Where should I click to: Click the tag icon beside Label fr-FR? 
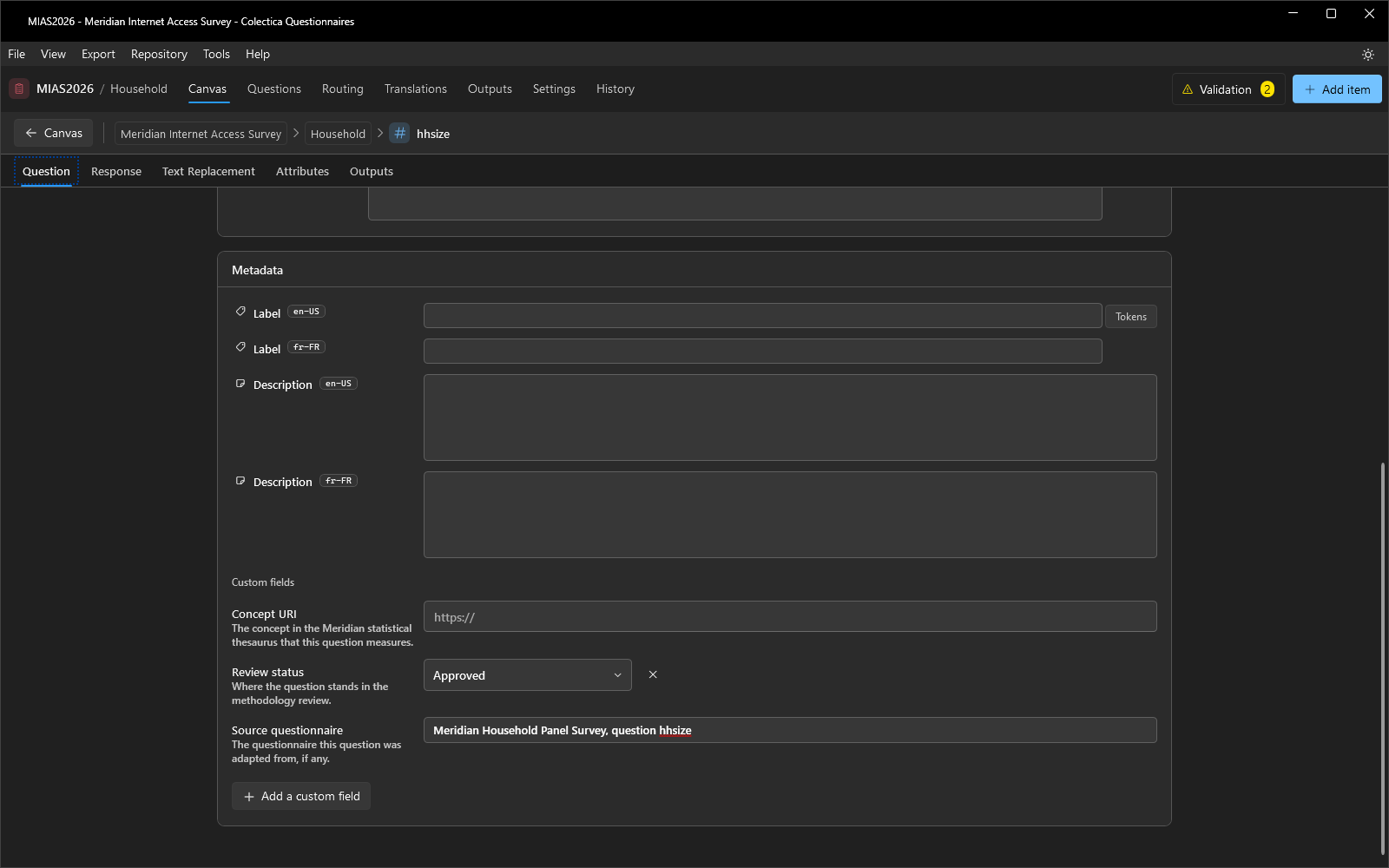(240, 347)
